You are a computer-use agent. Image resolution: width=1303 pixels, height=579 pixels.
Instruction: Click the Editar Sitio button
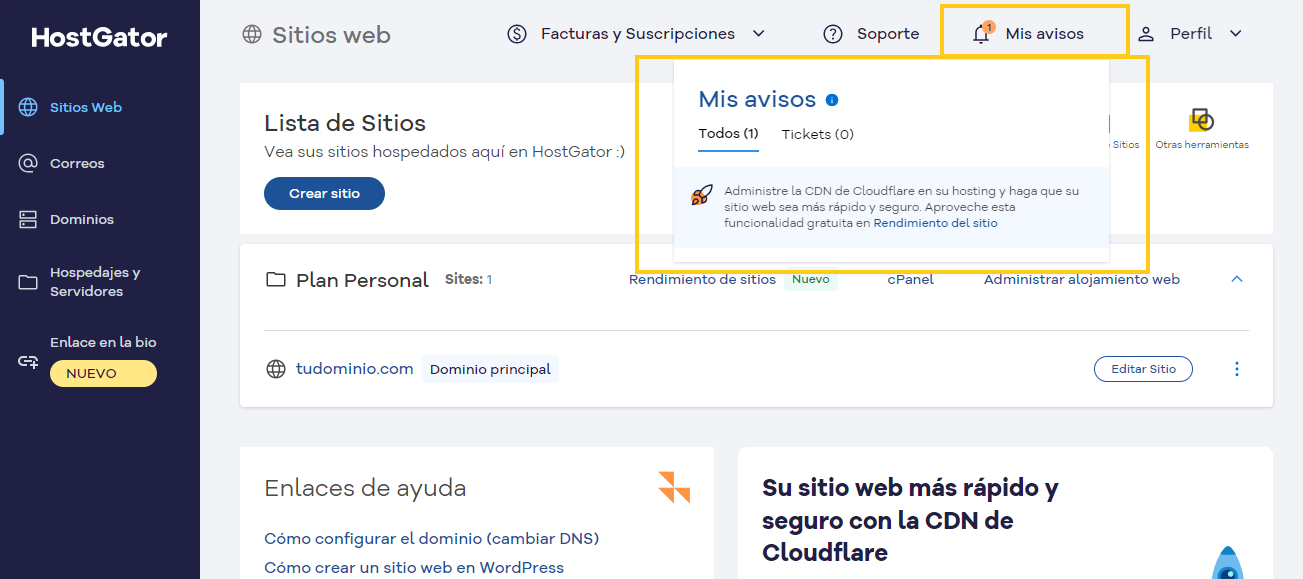pyautogui.click(x=1143, y=369)
